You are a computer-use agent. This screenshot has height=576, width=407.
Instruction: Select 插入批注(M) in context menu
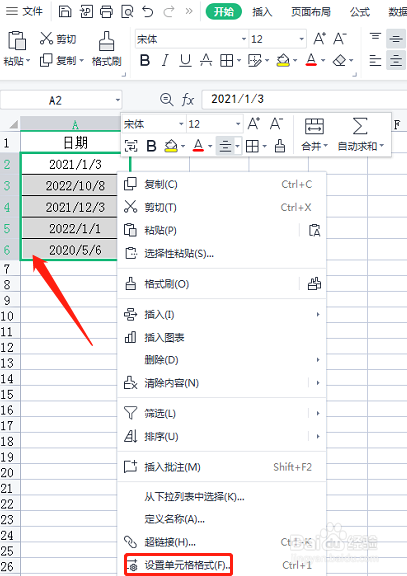click(x=221, y=467)
